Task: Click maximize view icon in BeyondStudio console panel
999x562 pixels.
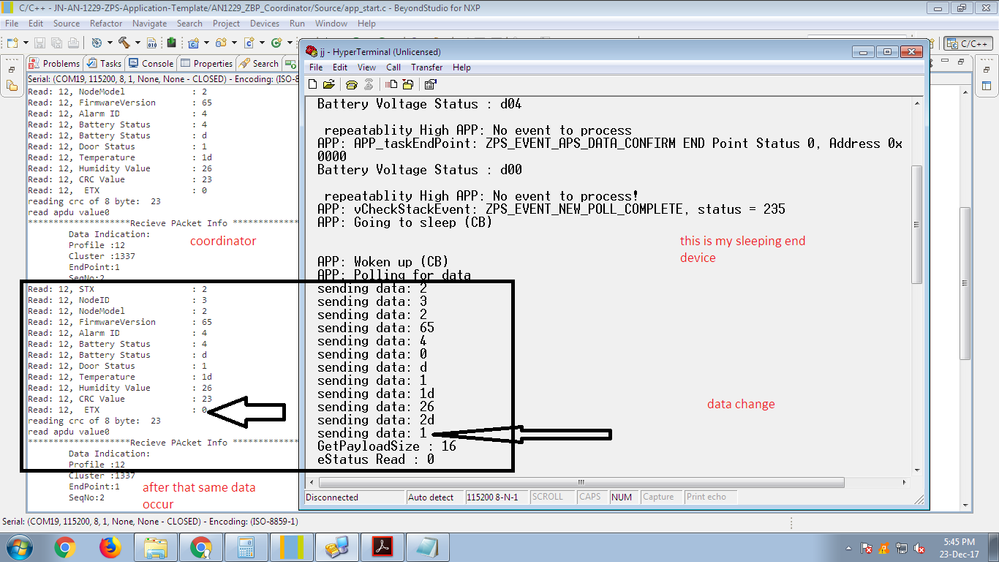Action: pos(961,61)
